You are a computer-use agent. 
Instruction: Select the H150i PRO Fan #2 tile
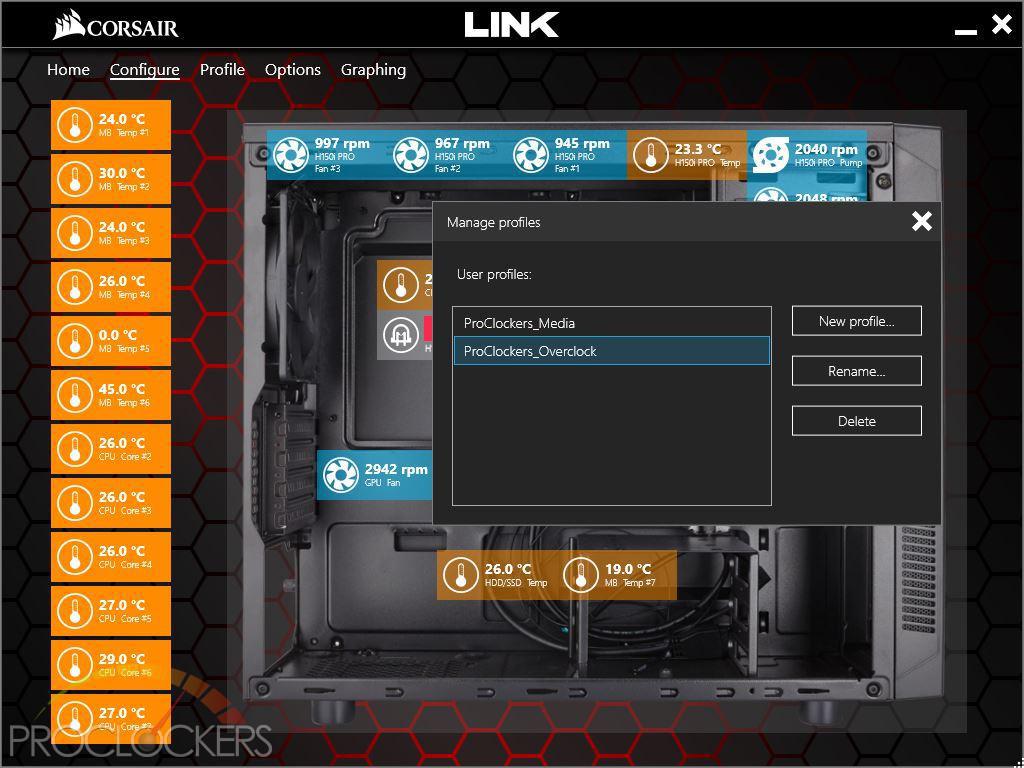click(x=447, y=155)
